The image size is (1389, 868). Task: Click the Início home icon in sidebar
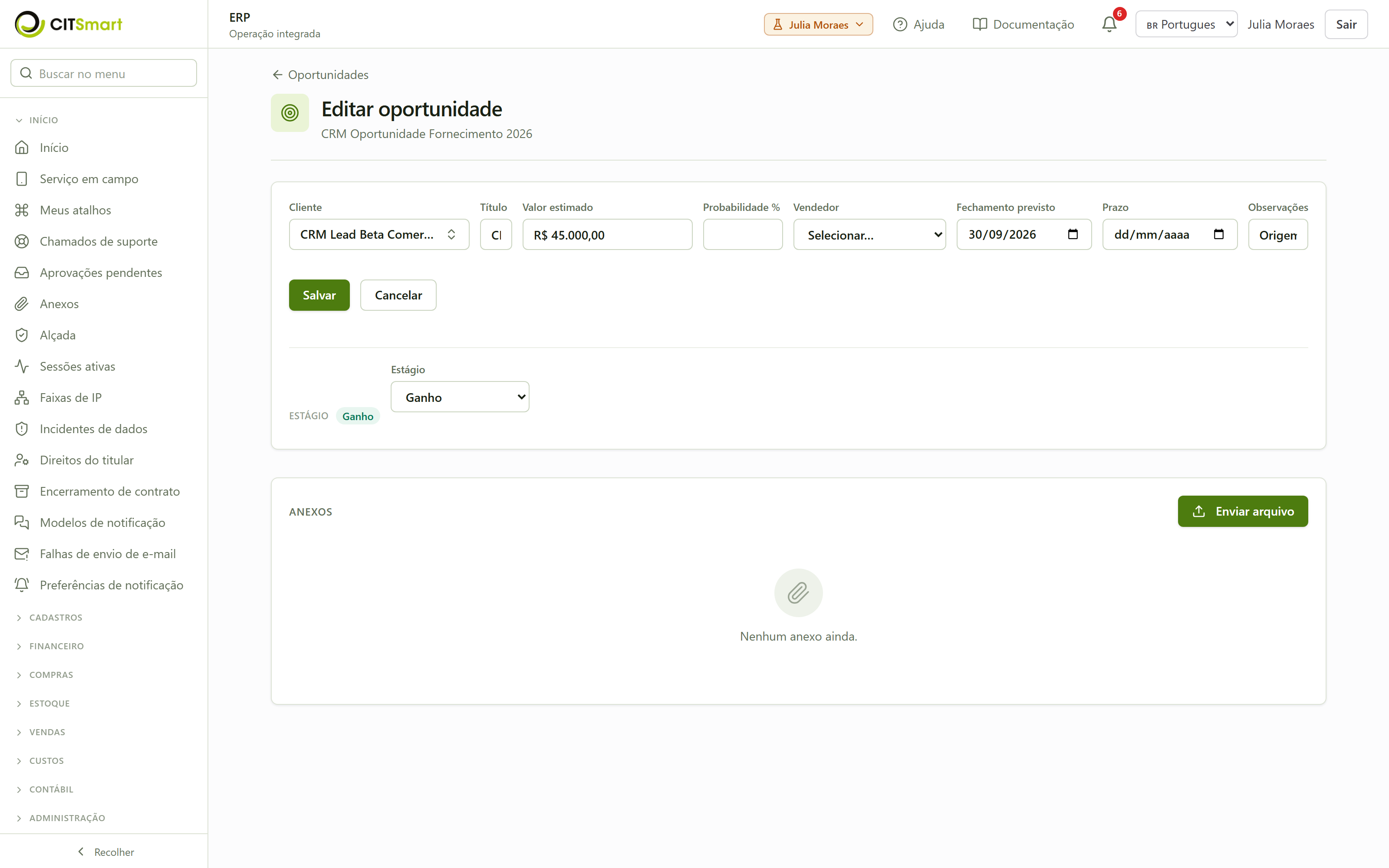[x=22, y=148]
